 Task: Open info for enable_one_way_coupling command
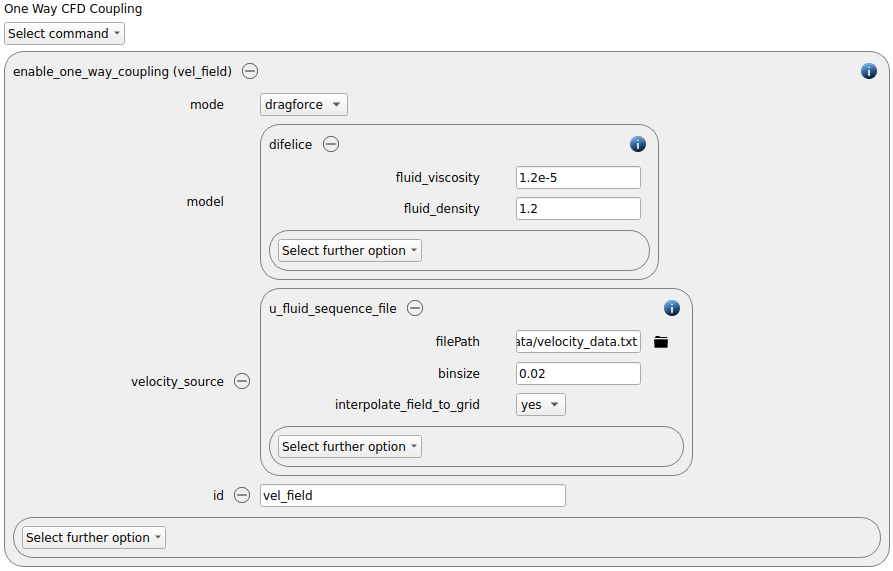point(869,71)
